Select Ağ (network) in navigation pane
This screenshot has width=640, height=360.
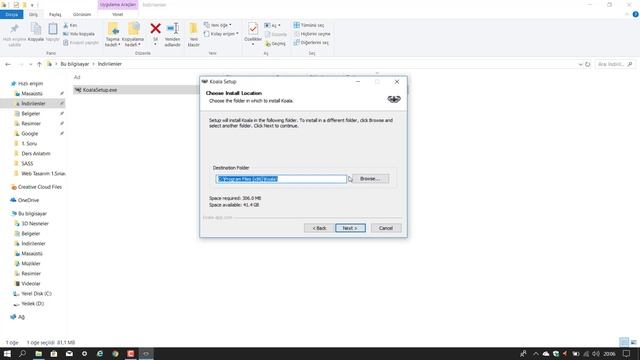[21, 317]
